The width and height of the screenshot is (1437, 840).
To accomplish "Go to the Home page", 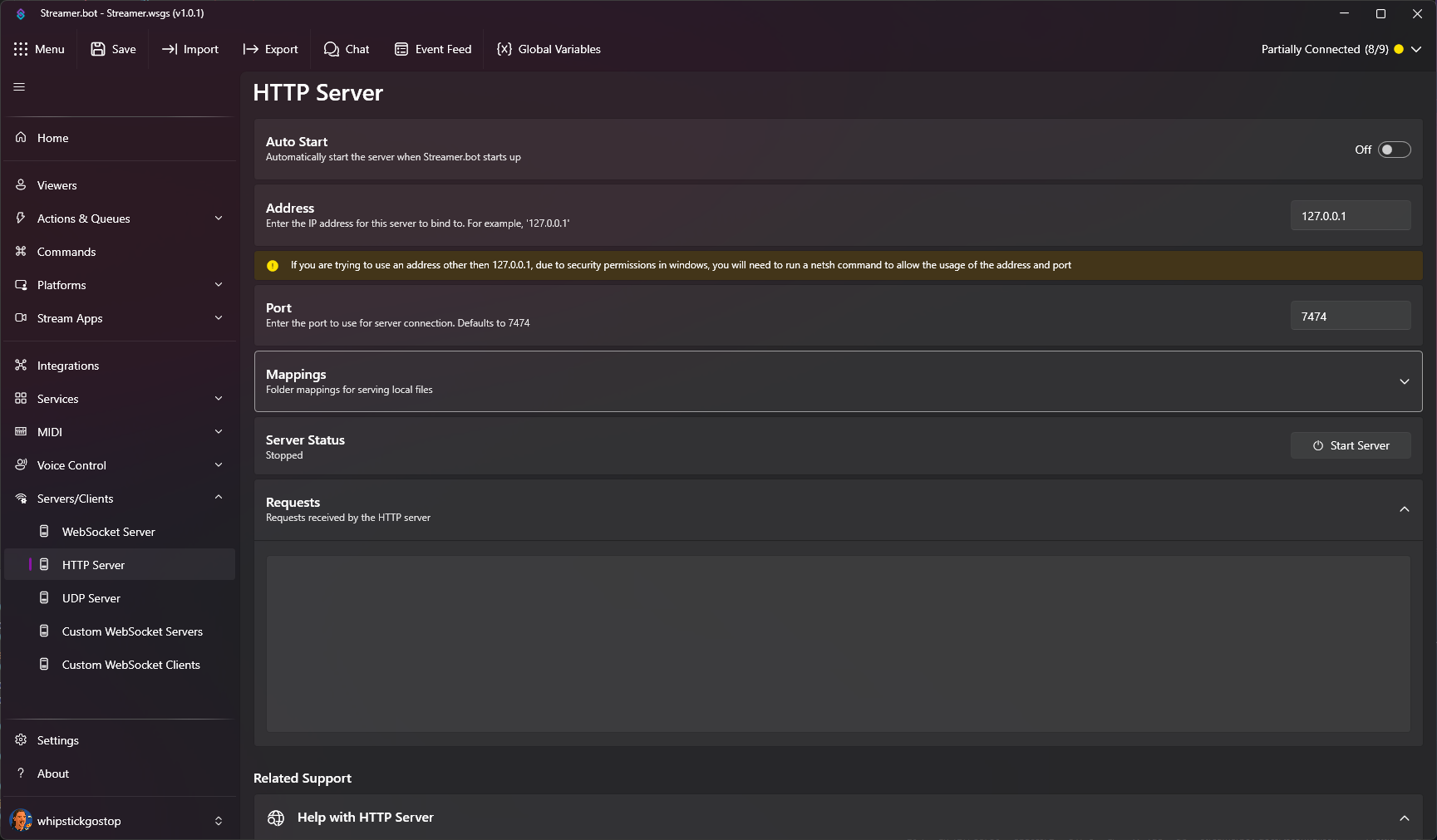I will pos(53,138).
